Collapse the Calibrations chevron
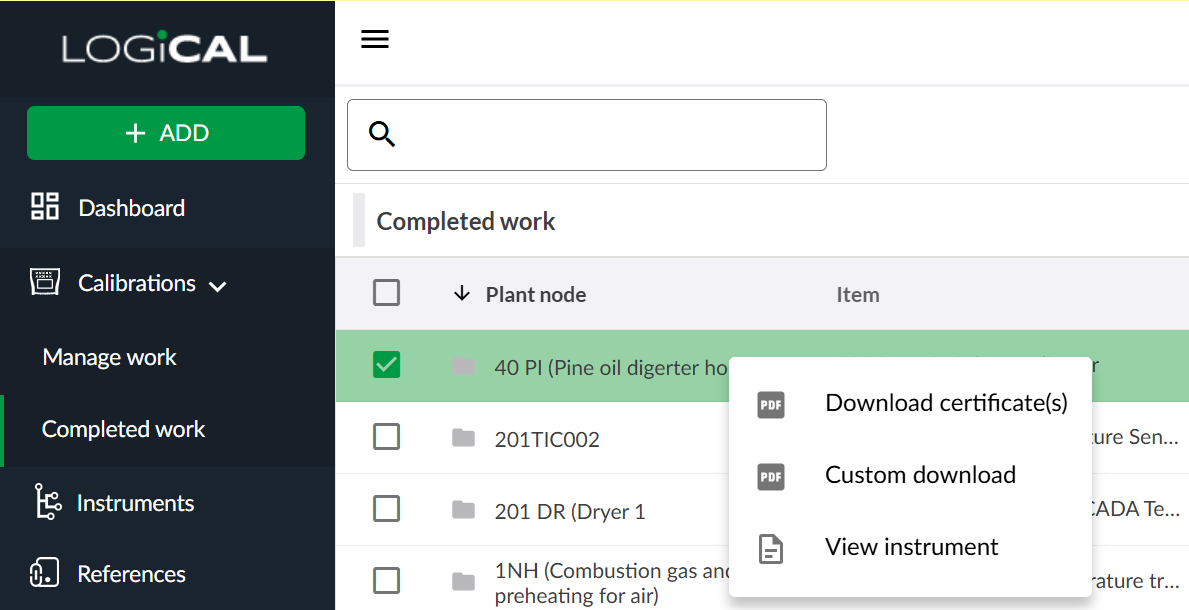 point(217,286)
